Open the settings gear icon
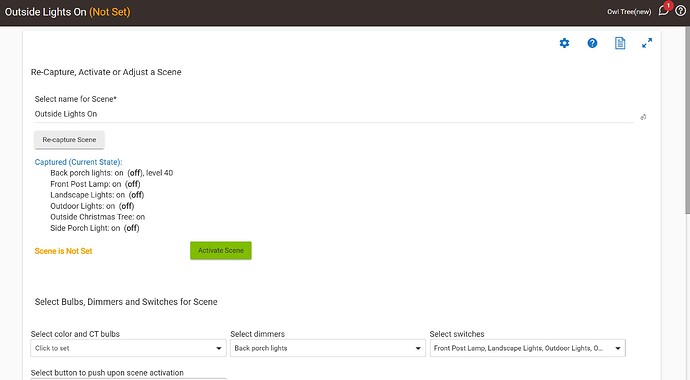Viewport: 690px width, 380px height. coord(564,43)
